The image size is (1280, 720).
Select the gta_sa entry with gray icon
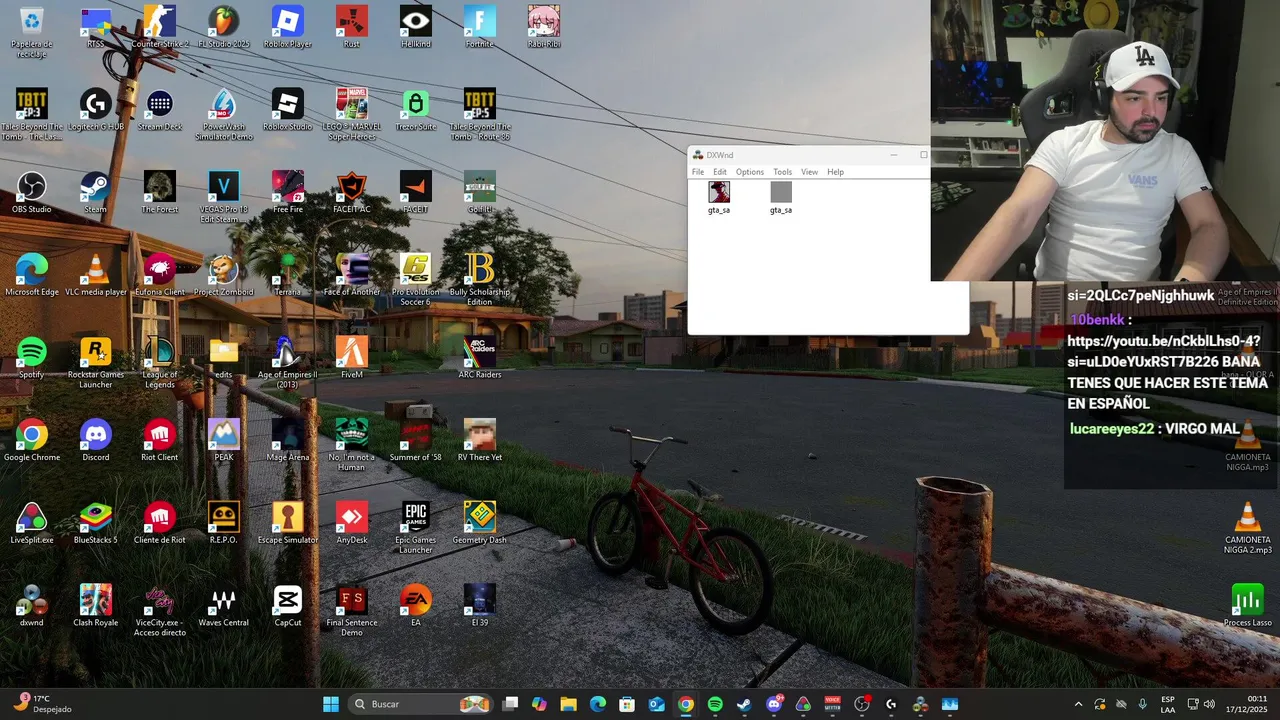click(x=781, y=197)
